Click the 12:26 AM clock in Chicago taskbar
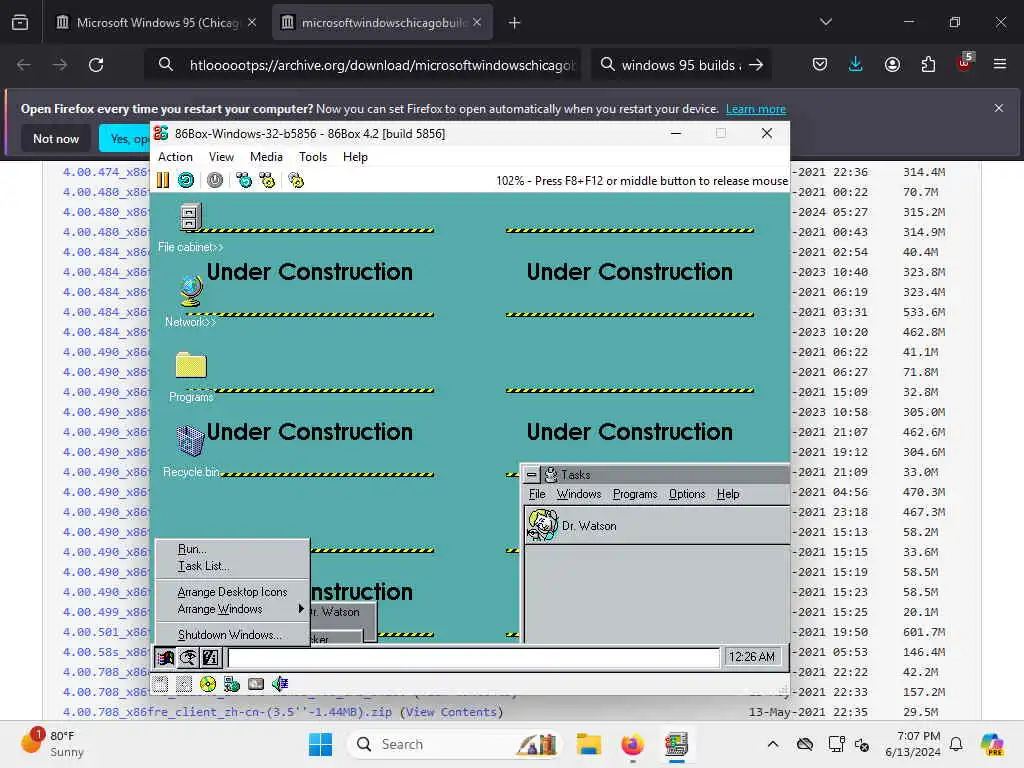Viewport: 1024px width, 768px height. (x=751, y=657)
